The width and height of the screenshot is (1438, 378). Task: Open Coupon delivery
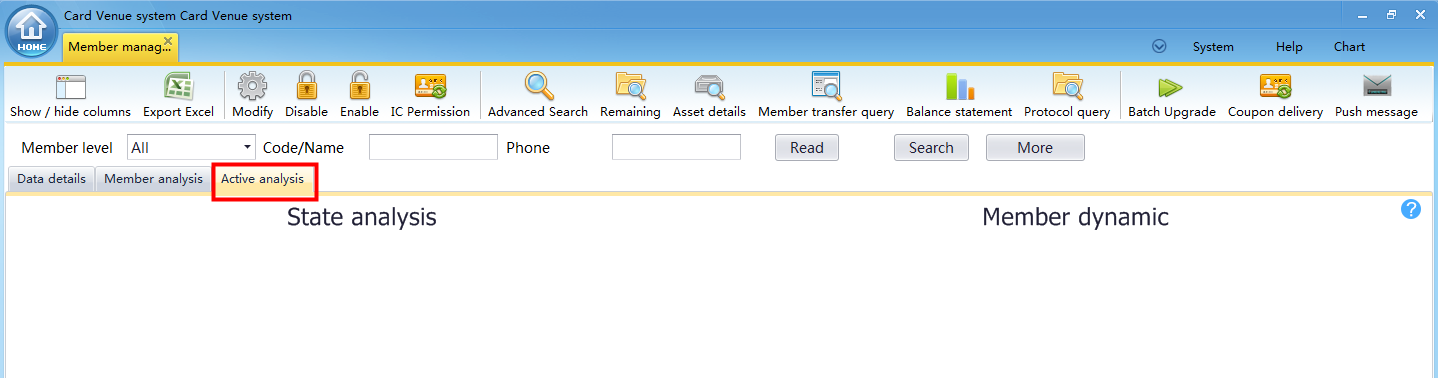tap(1275, 96)
